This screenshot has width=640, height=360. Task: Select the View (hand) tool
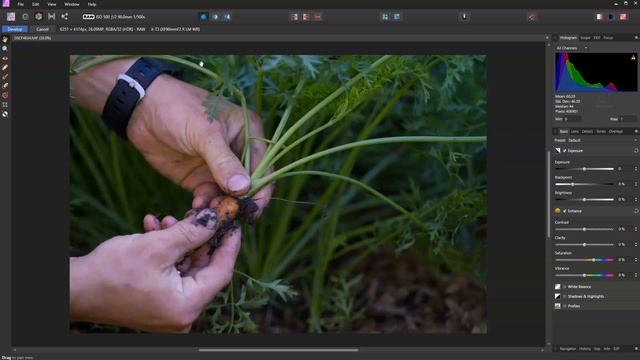[x=5, y=40]
